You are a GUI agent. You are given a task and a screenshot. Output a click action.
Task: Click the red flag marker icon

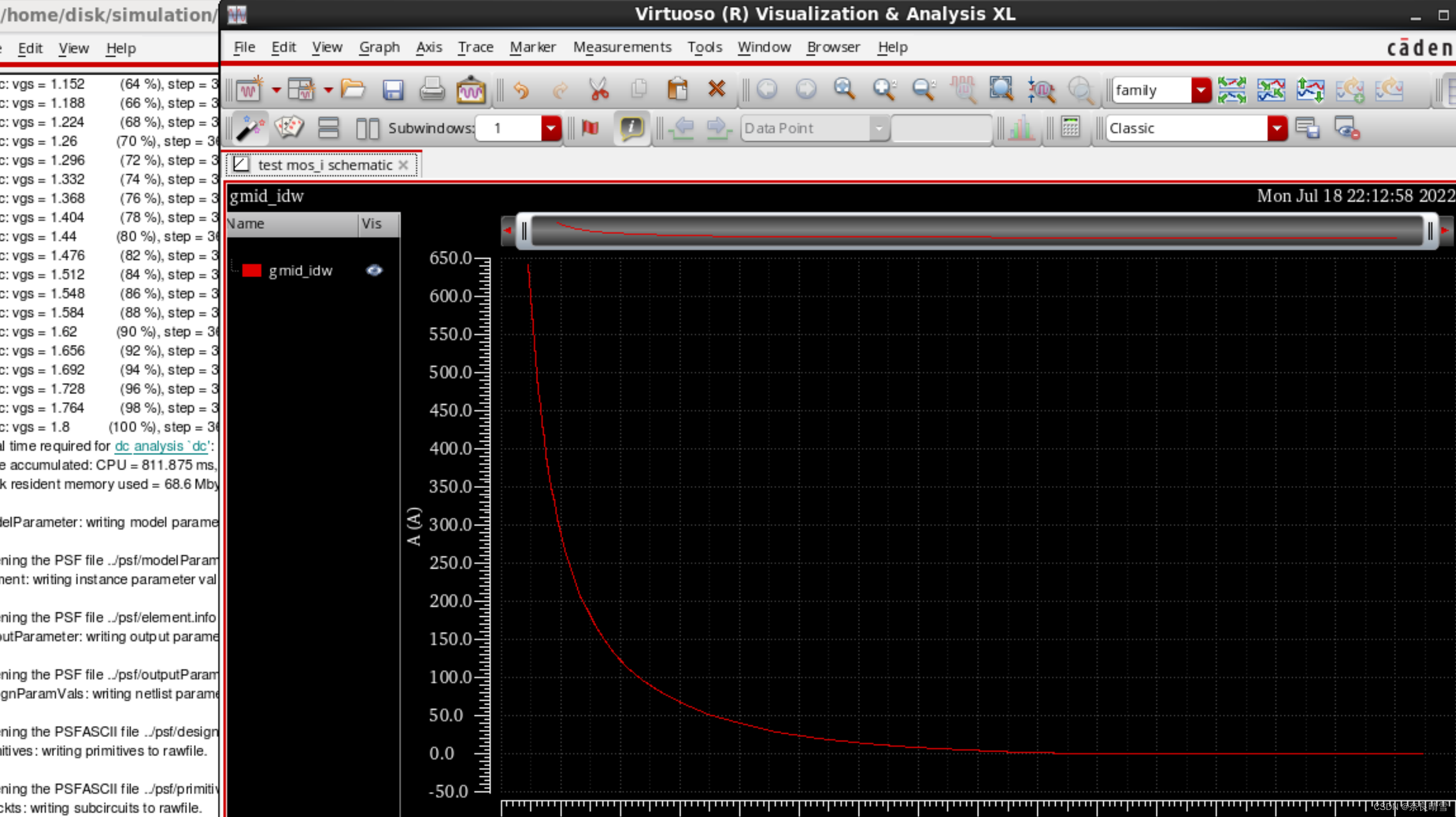590,128
